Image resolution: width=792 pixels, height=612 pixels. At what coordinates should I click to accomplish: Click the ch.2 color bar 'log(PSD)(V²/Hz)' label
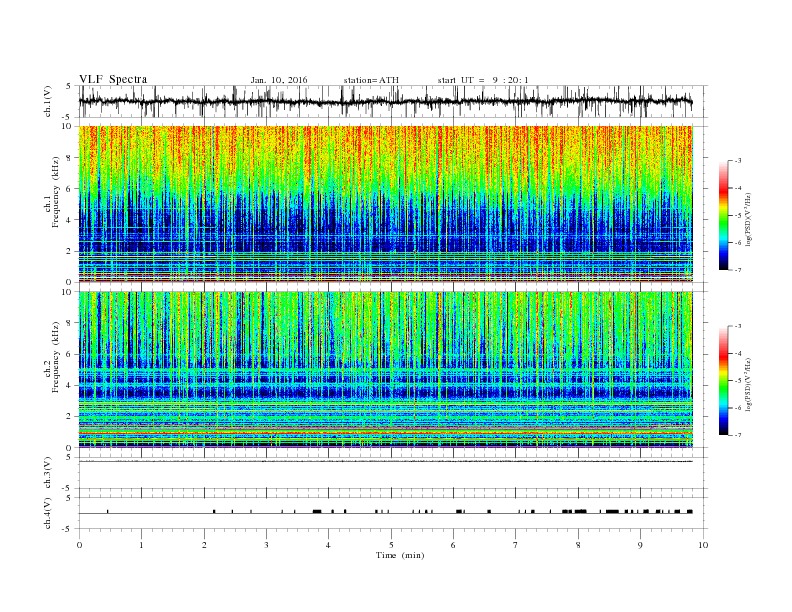748,383
